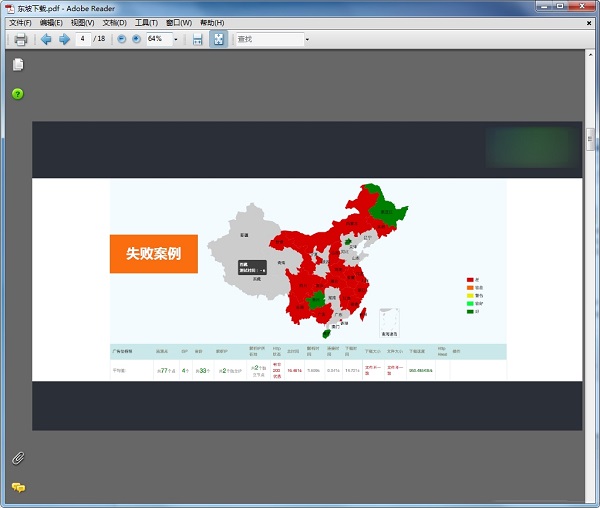Click the dark green legend color swatch
The height and width of the screenshot is (508, 600).
click(x=470, y=312)
